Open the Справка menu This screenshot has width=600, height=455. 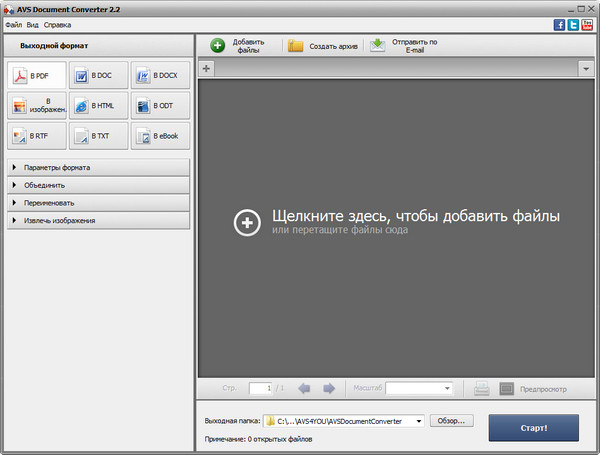[57, 24]
